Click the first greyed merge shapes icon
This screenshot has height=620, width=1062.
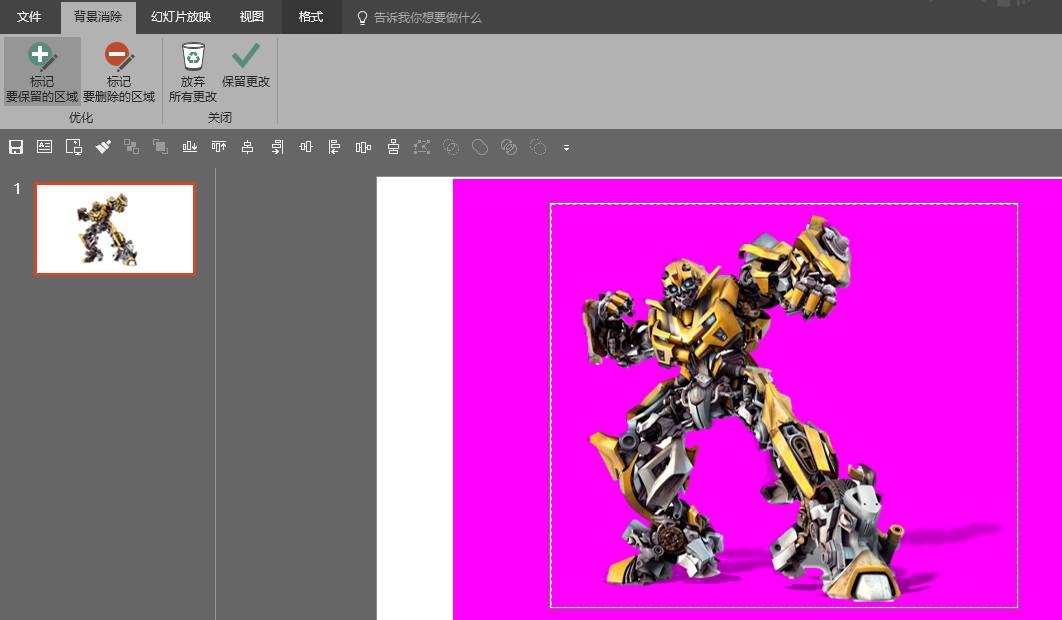[451, 147]
